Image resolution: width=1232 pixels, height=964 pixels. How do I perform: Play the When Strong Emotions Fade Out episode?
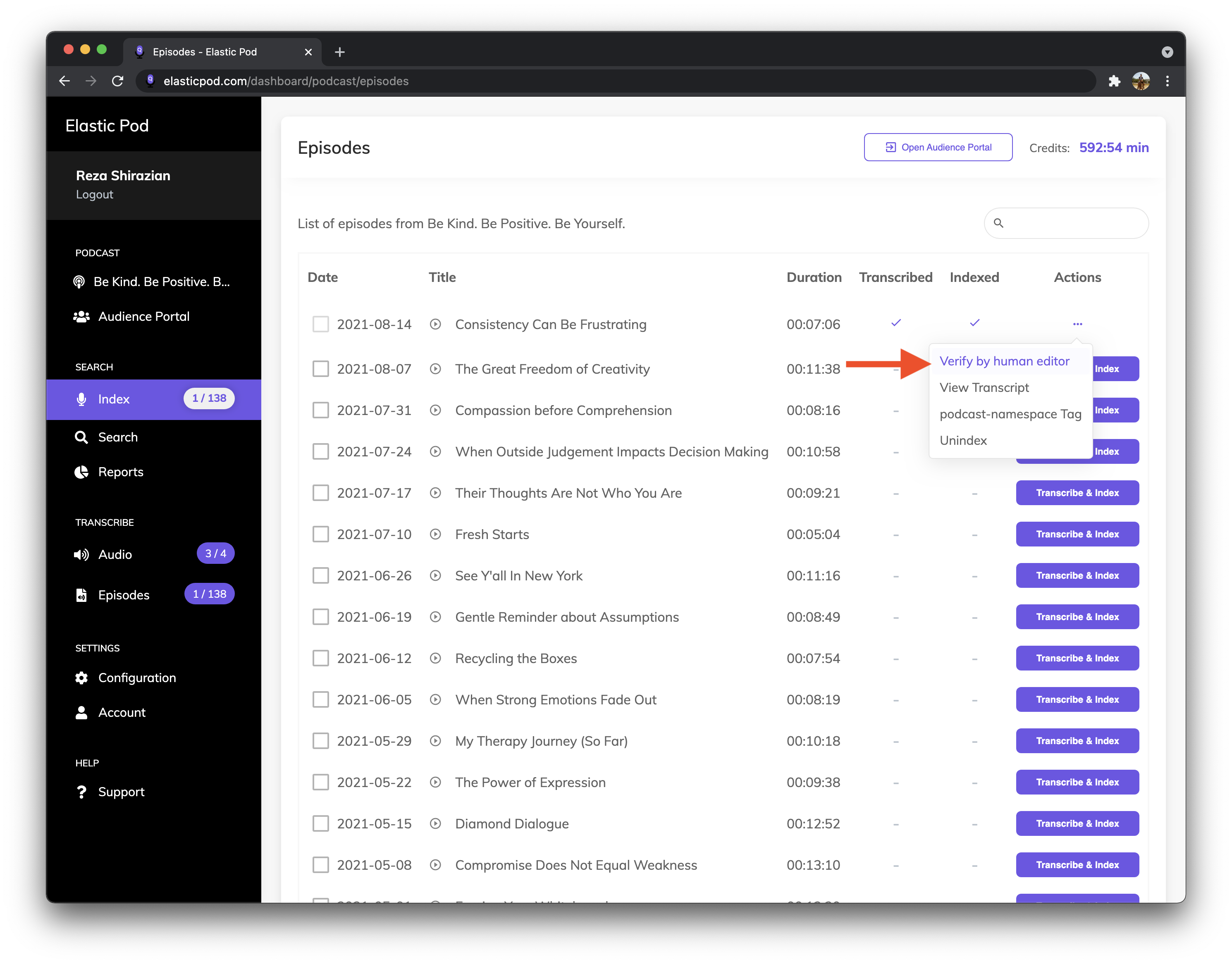[x=435, y=699]
